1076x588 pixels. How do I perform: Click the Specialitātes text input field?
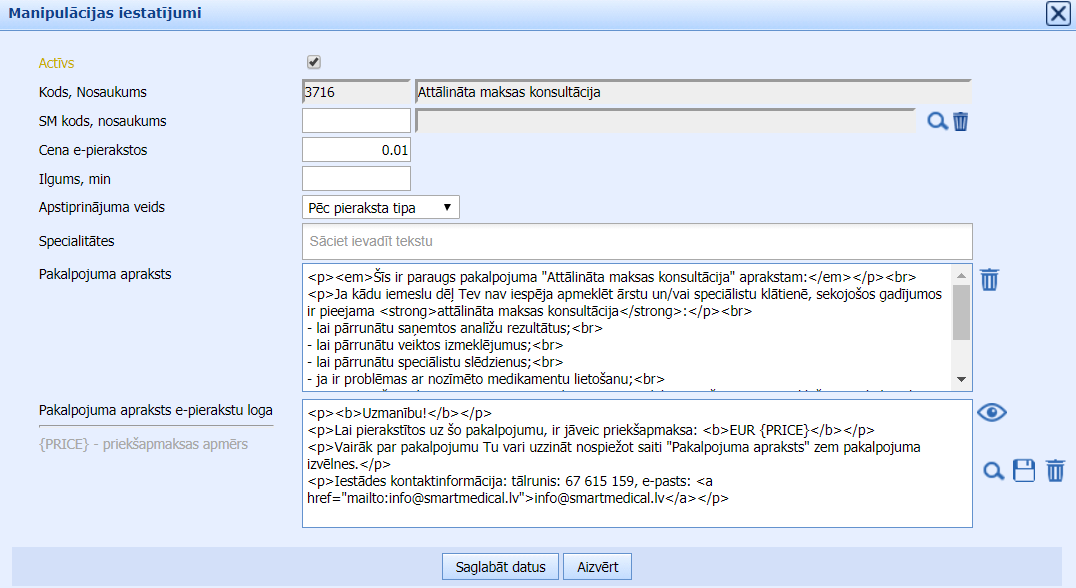637,241
